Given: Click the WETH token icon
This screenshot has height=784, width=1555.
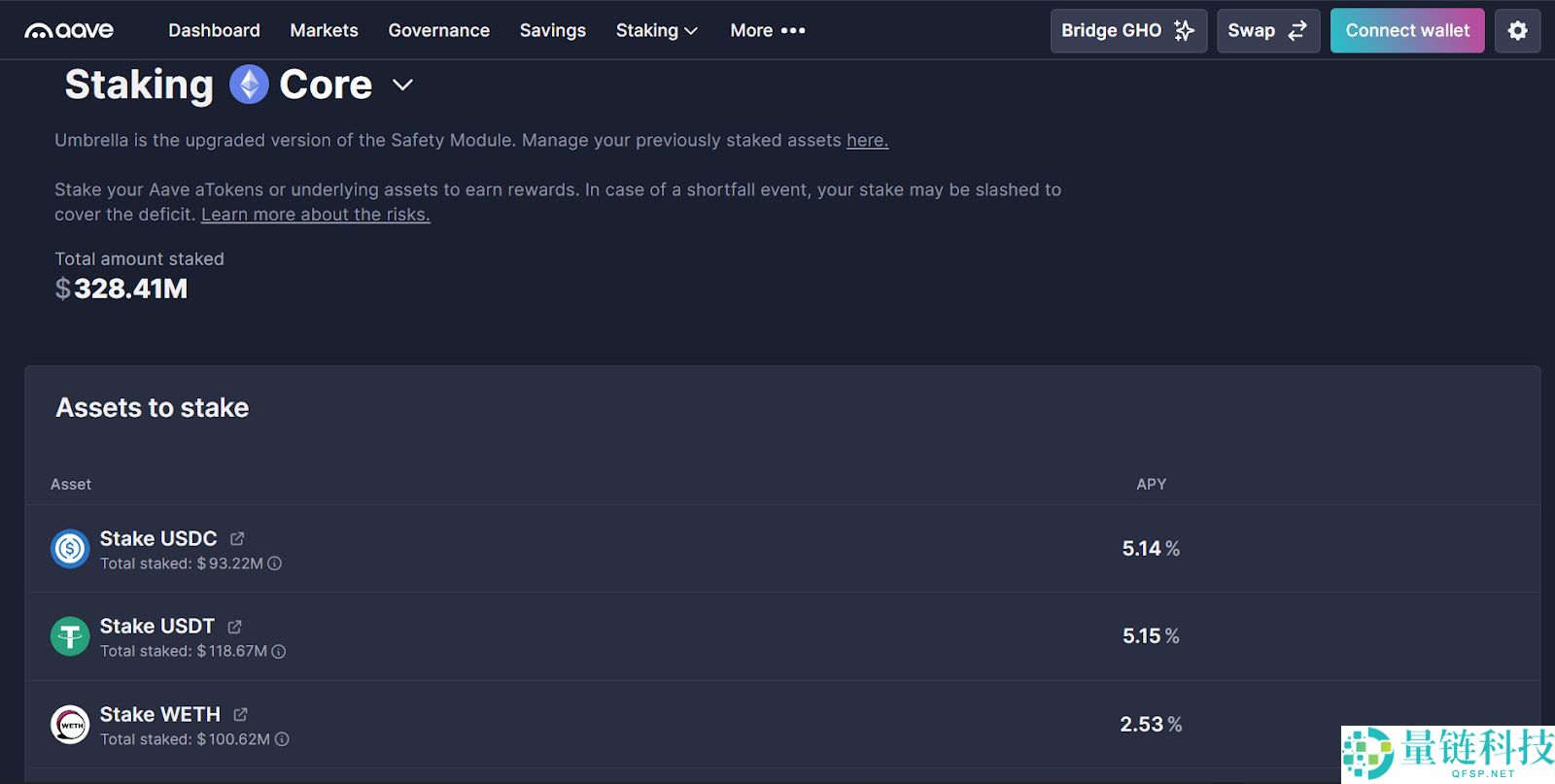Looking at the screenshot, I should click(70, 725).
